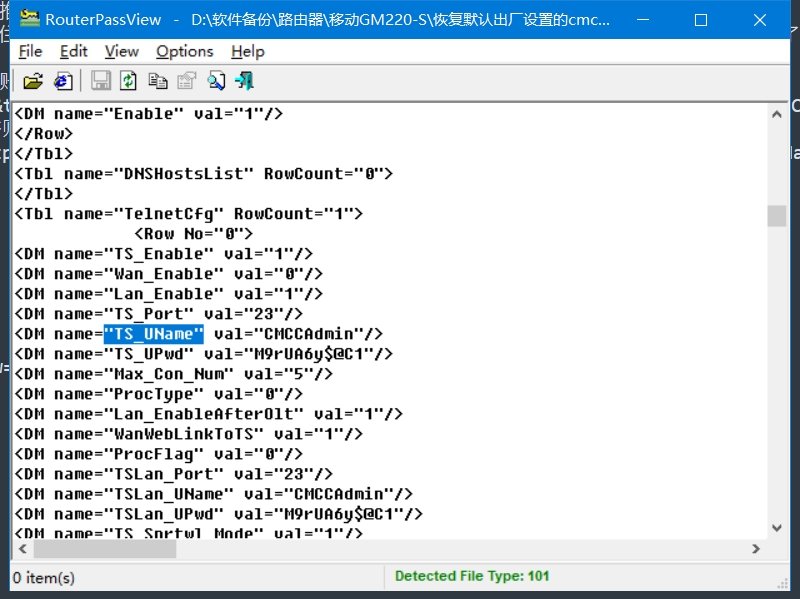Screen dimensions: 800x599
Task: Open the Help menu
Action: point(247,51)
